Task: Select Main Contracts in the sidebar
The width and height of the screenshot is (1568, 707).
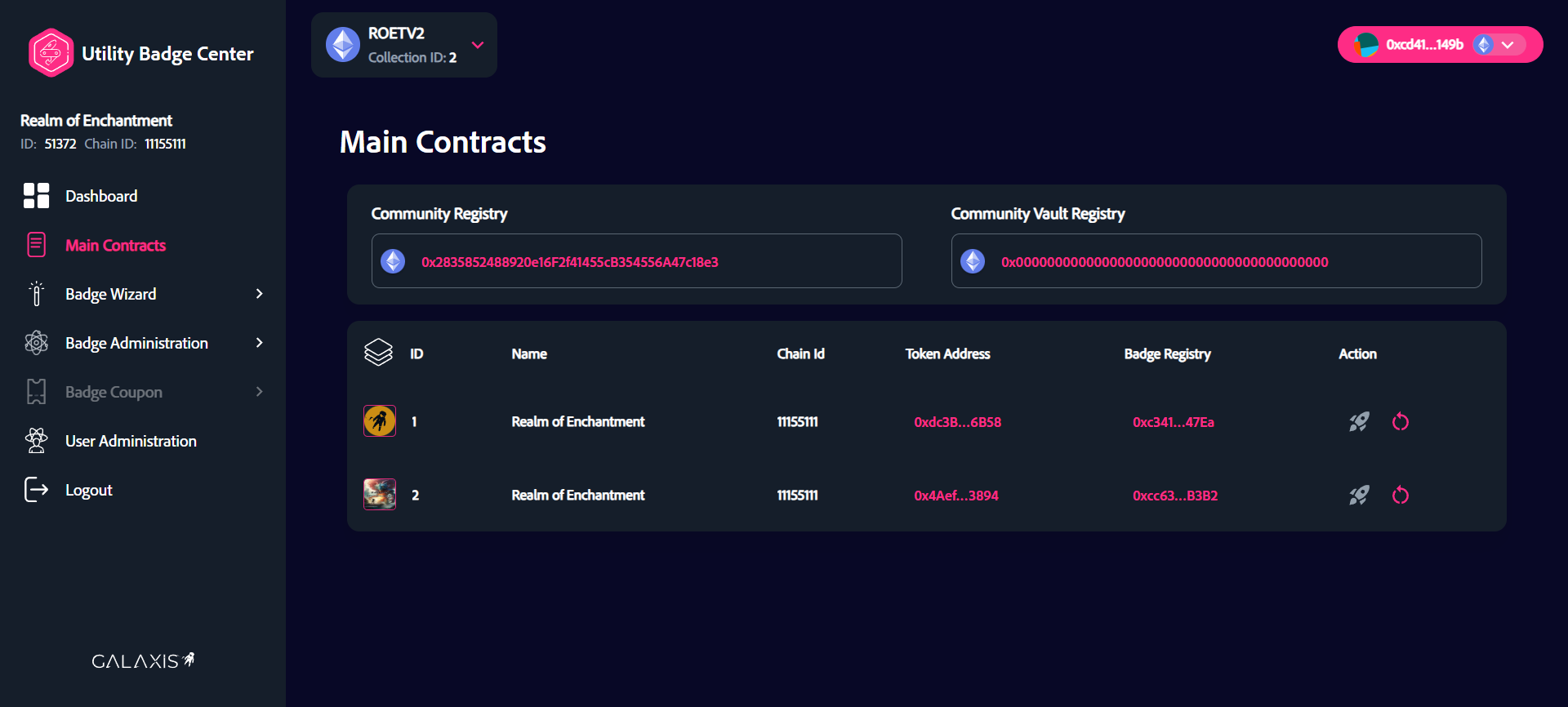Action: point(115,245)
